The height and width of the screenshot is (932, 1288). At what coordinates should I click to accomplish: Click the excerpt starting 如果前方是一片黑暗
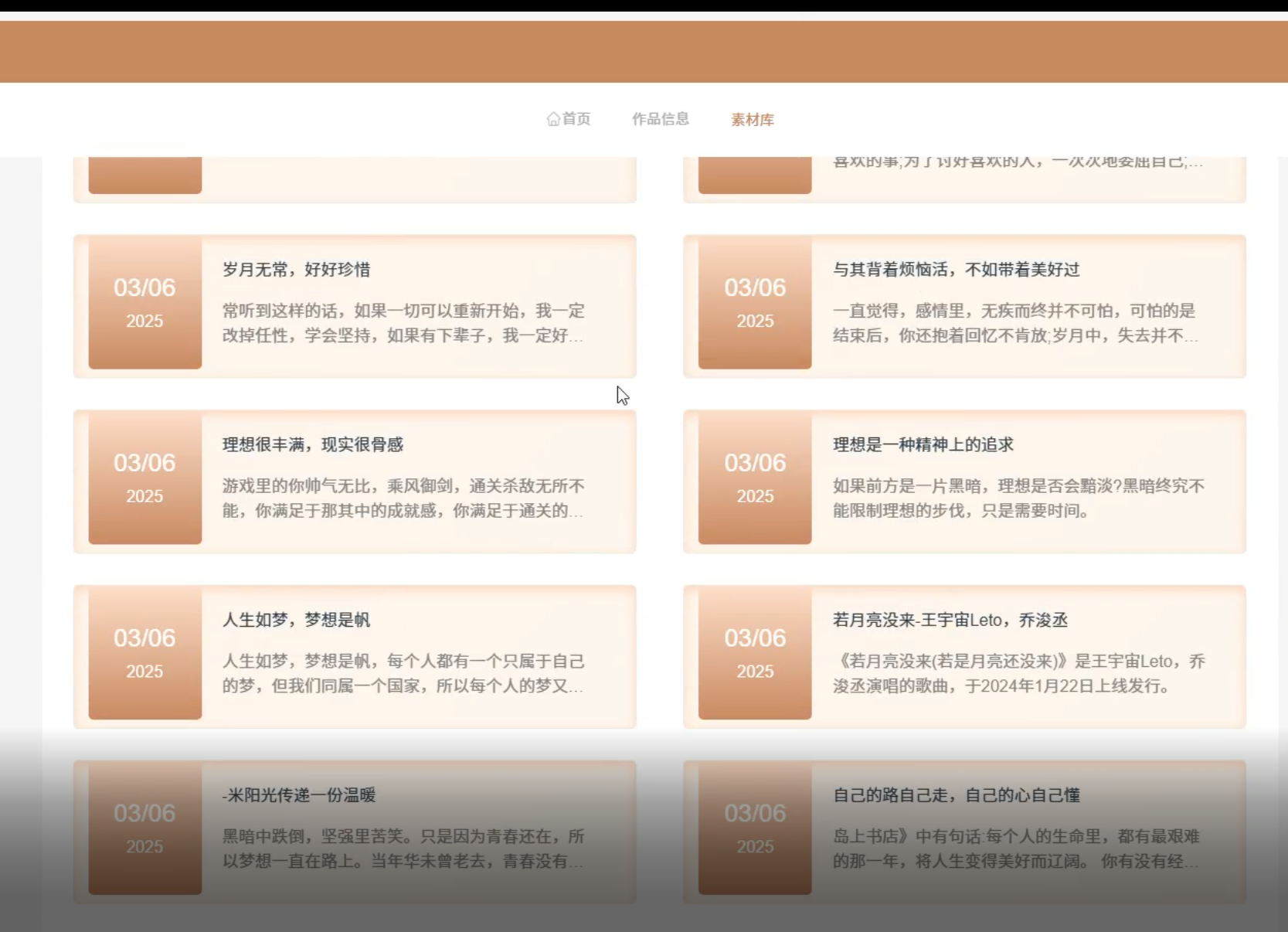(x=1018, y=498)
